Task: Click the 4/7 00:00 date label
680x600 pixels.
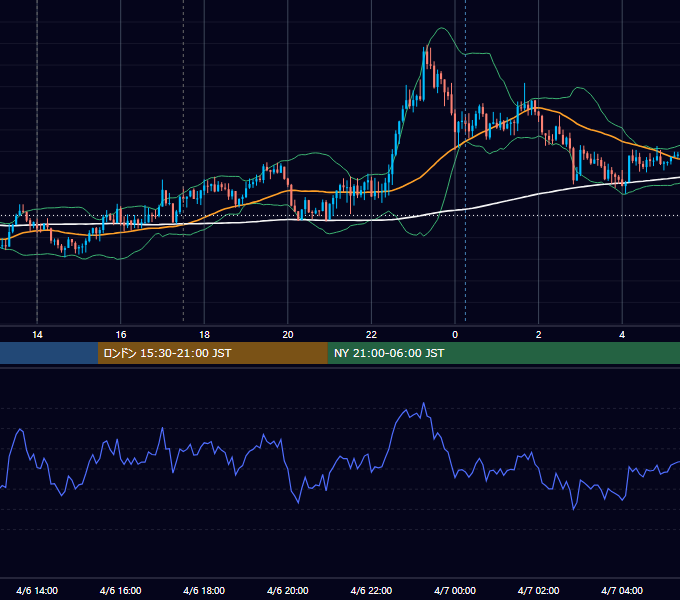Action: pyautogui.click(x=455, y=590)
